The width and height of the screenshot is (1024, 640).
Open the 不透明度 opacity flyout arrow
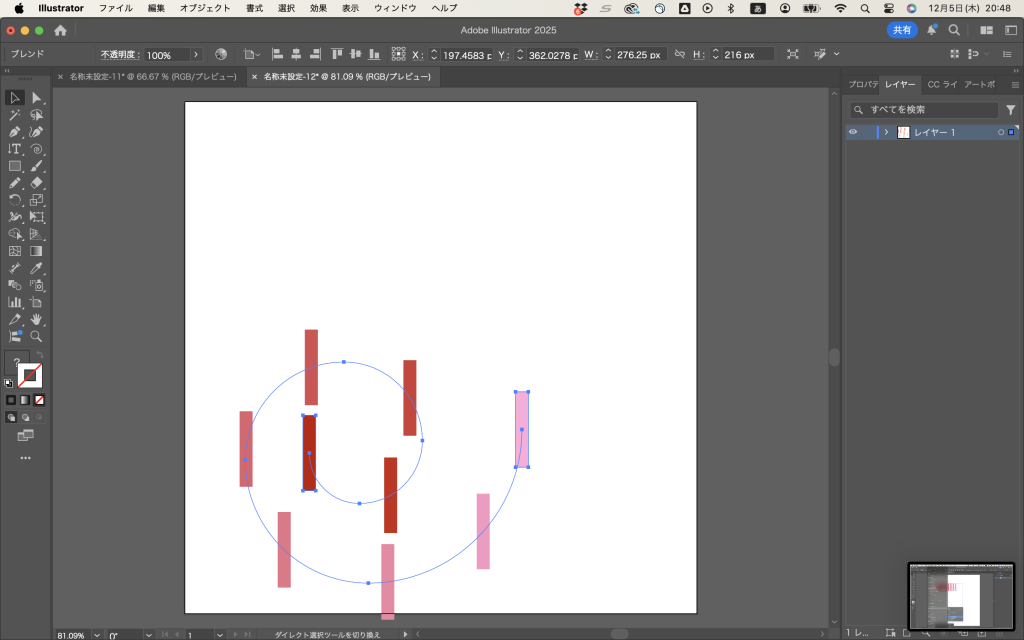pyautogui.click(x=195, y=54)
